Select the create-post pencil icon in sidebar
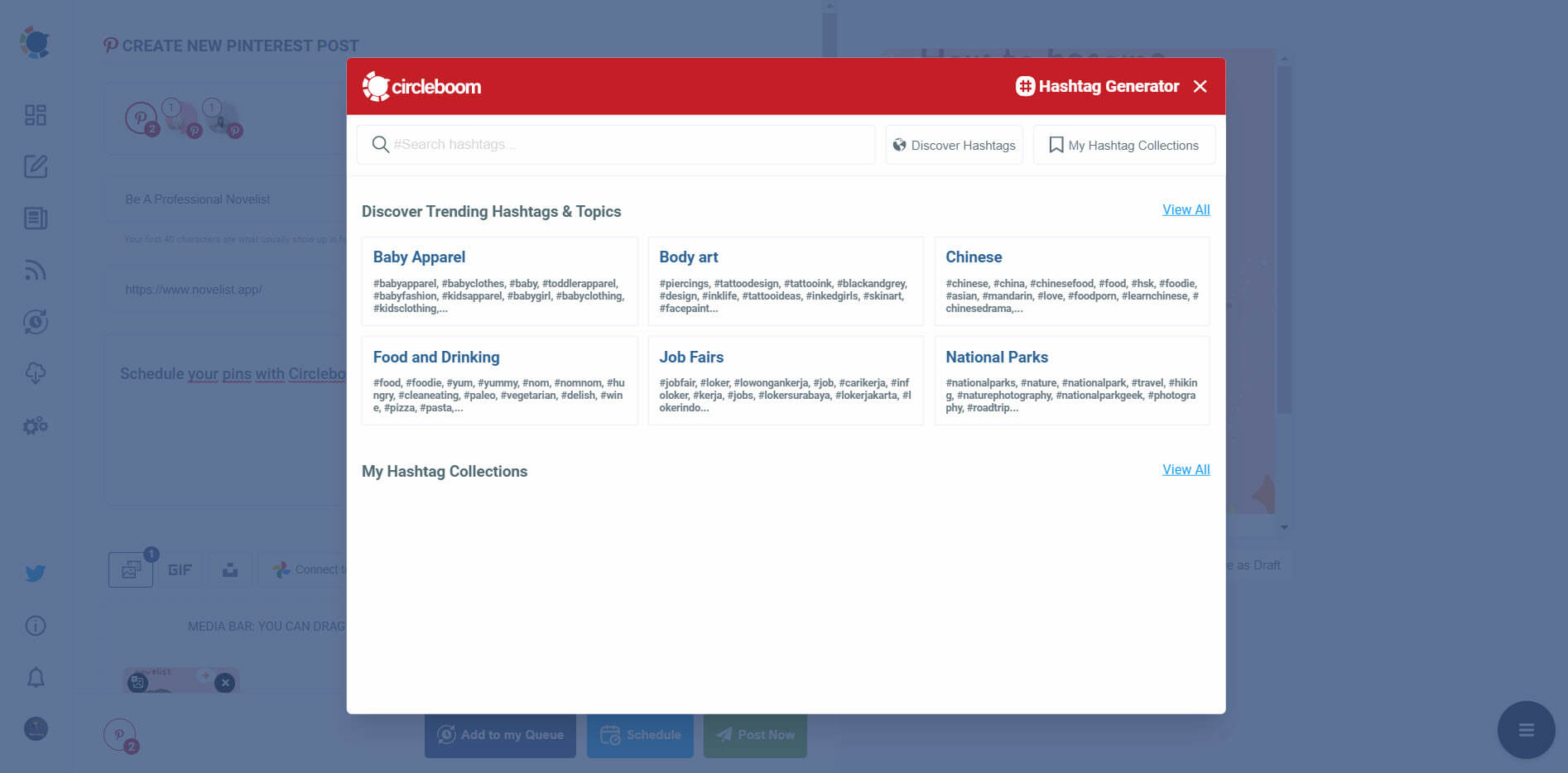 pyautogui.click(x=35, y=166)
